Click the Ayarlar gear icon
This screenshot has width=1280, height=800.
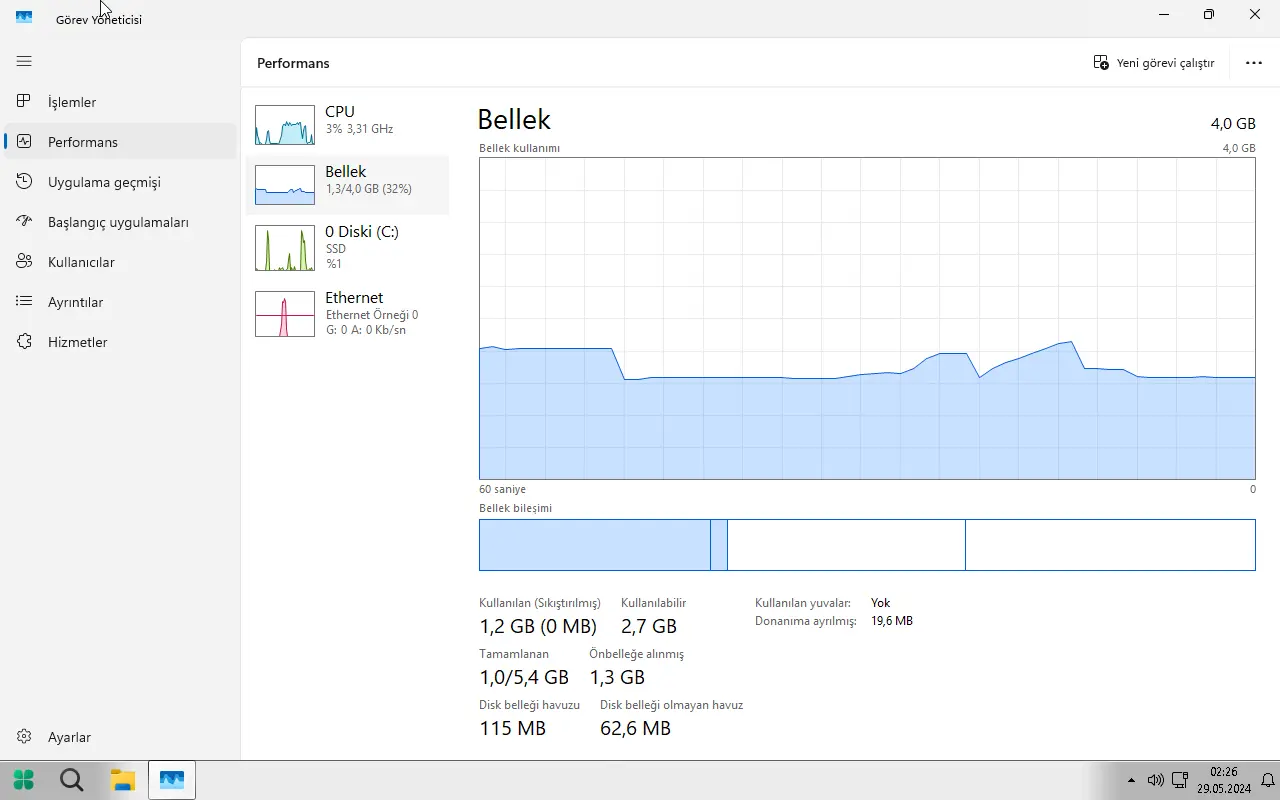point(25,737)
